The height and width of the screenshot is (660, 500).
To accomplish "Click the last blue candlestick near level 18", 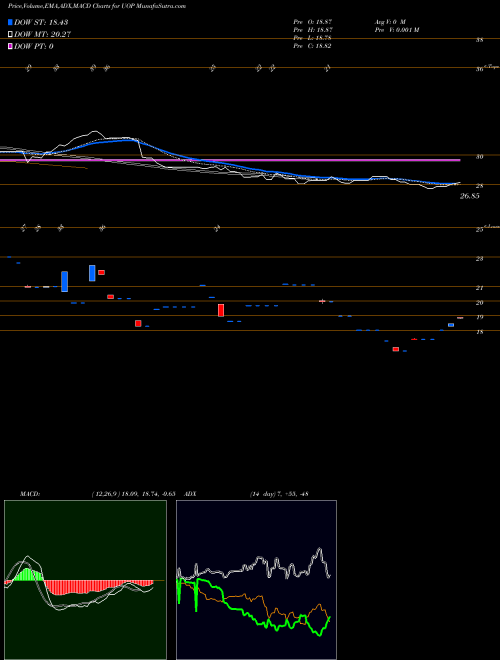I will [x=451, y=325].
